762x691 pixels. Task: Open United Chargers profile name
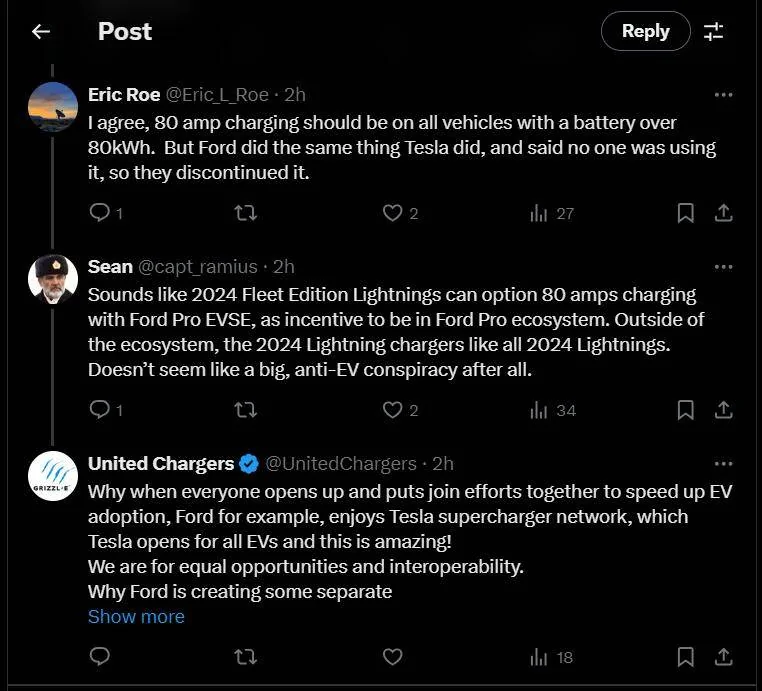tap(161, 464)
